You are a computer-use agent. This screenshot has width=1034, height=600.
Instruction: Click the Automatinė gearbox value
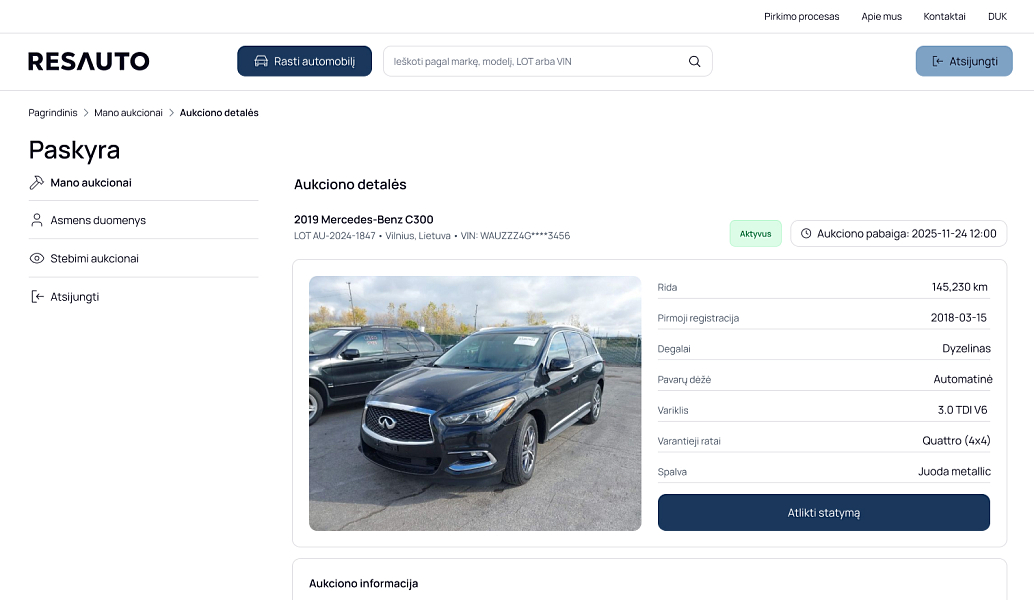tap(963, 379)
